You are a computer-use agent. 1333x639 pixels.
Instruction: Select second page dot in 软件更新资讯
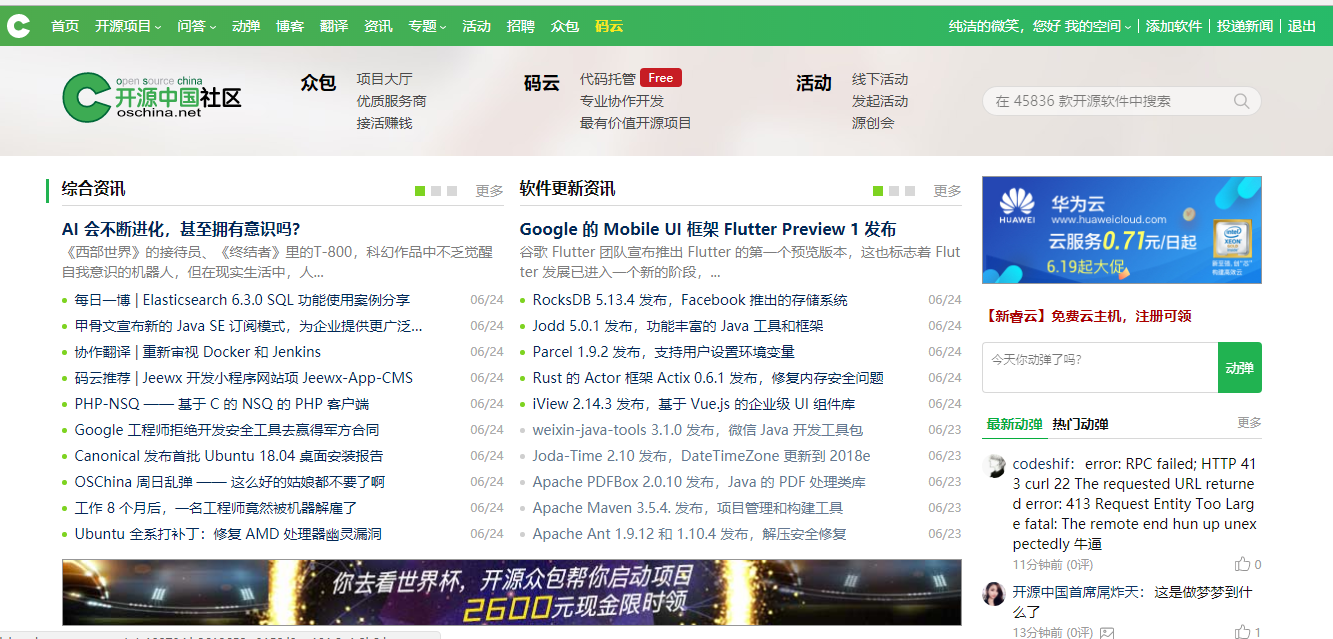(894, 191)
